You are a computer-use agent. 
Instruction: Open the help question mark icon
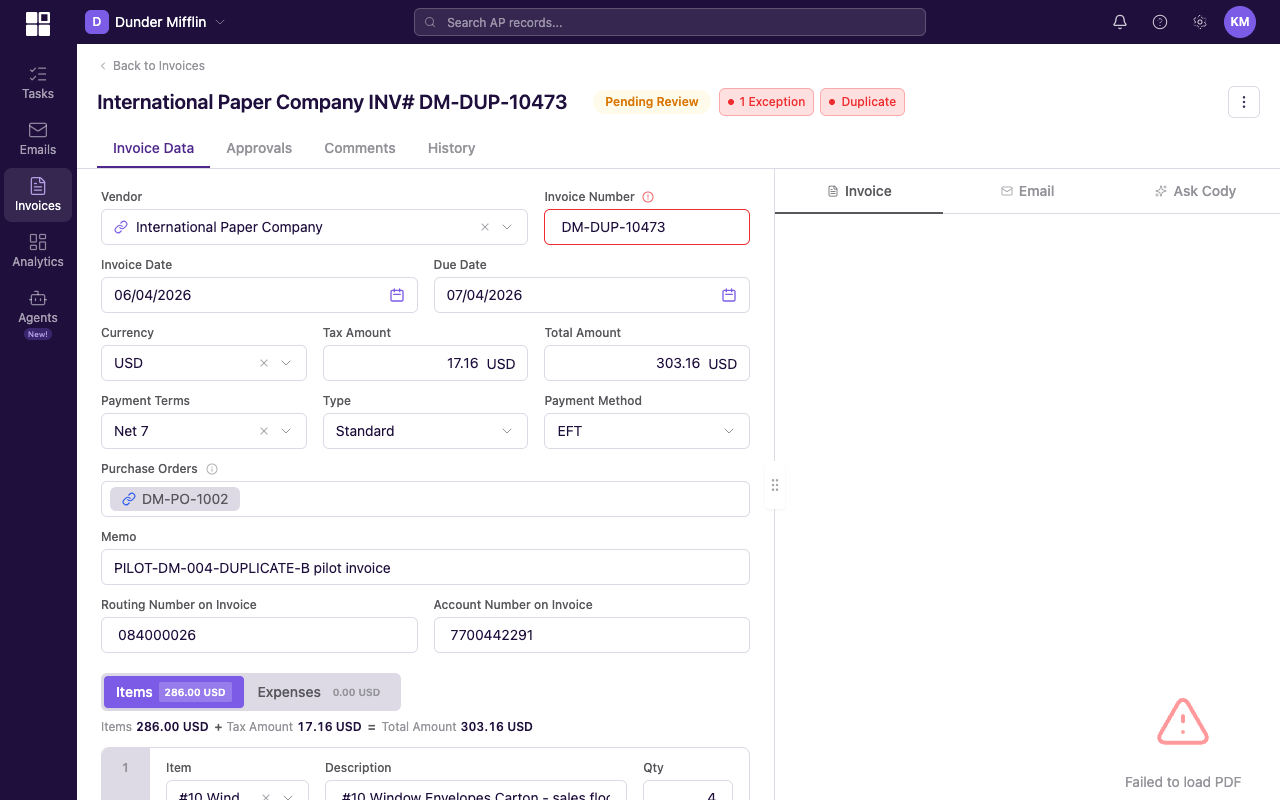[1160, 22]
